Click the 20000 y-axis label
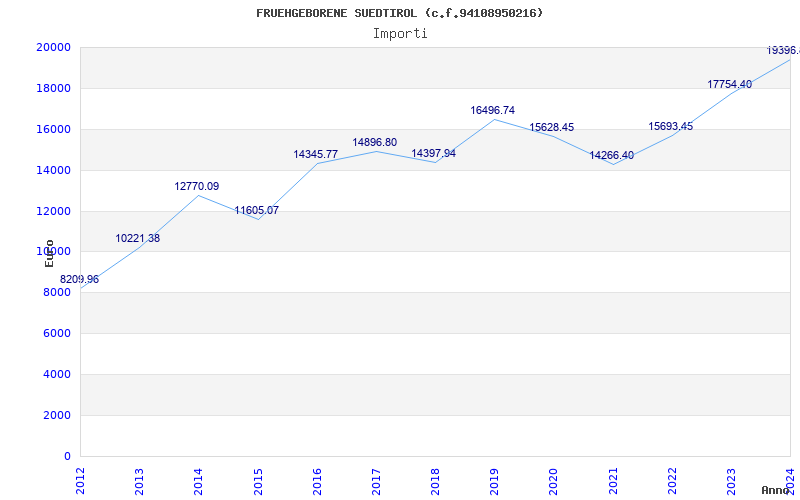Viewport: 800px width, 500px height. [x=53, y=47]
